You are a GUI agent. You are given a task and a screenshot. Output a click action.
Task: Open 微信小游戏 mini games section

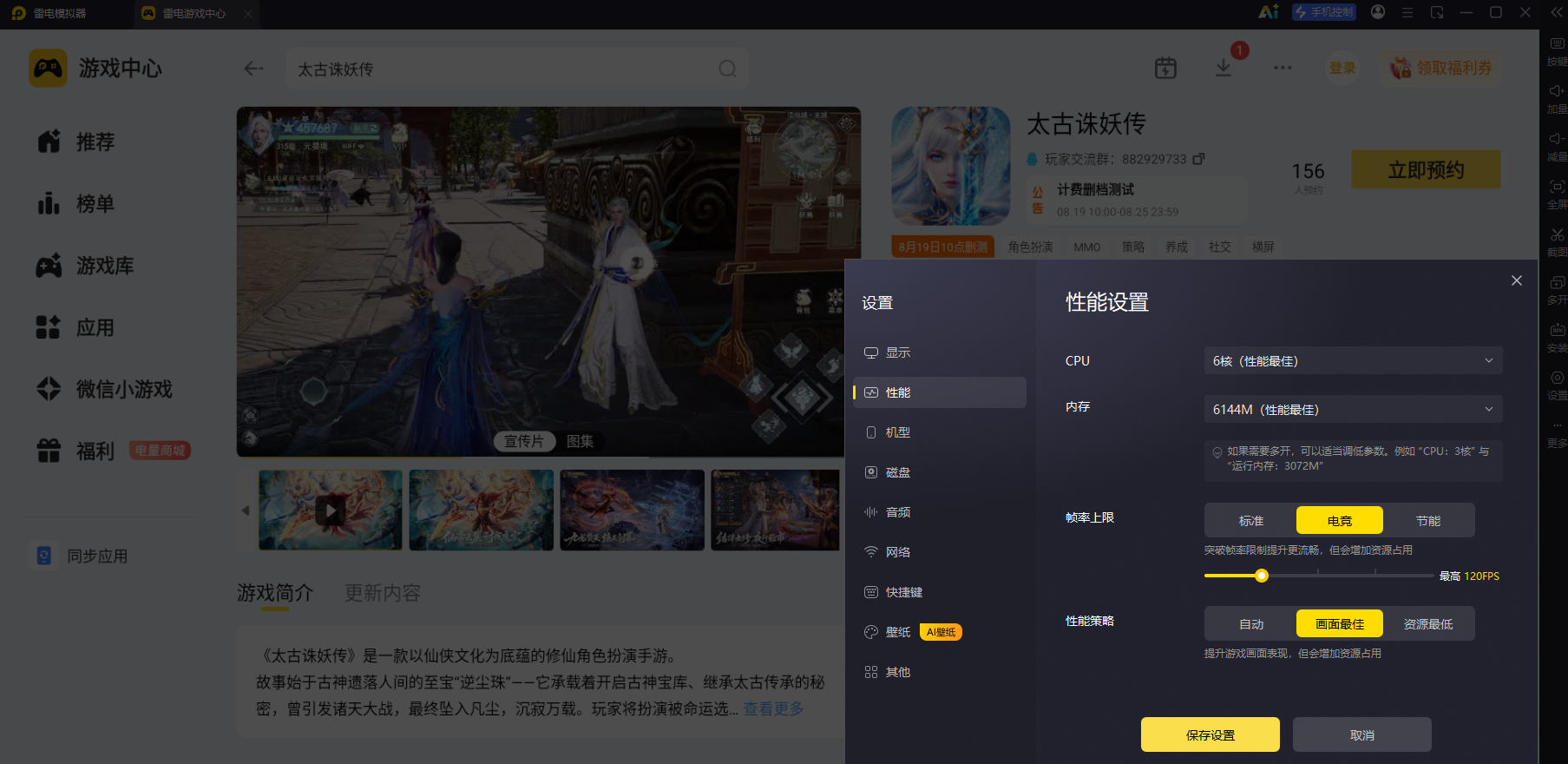point(104,389)
